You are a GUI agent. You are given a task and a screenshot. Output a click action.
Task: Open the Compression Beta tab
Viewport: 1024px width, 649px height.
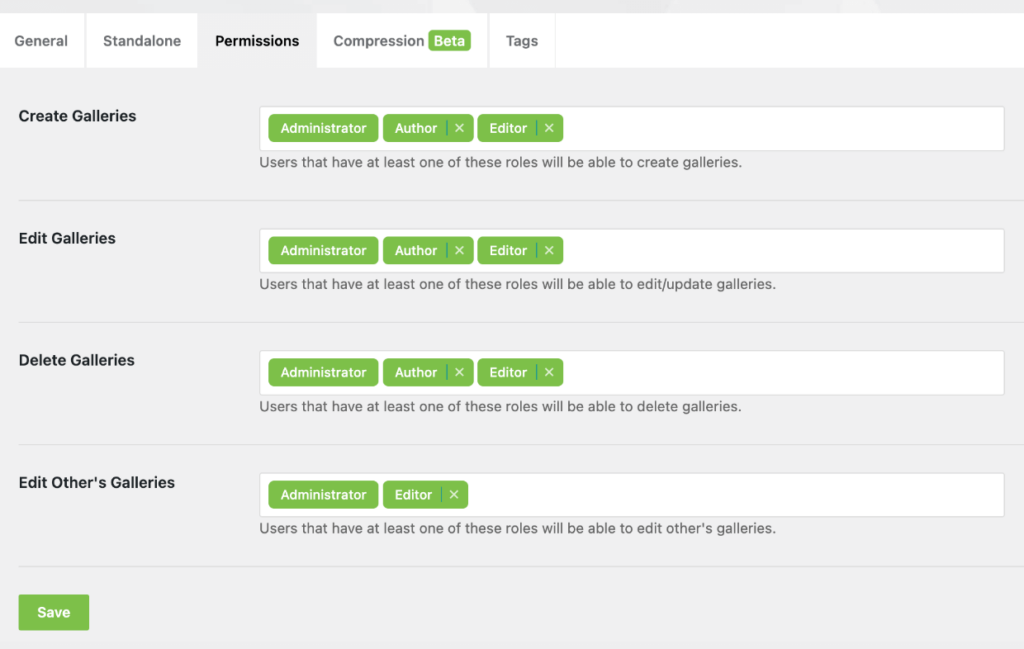[x=402, y=40]
